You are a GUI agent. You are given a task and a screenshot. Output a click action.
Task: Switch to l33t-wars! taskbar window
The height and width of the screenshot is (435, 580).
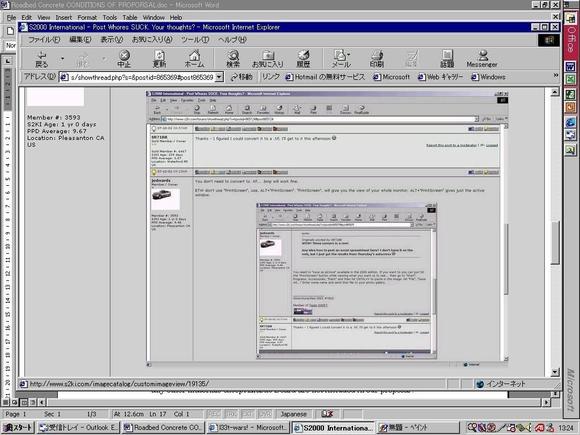click(248, 428)
